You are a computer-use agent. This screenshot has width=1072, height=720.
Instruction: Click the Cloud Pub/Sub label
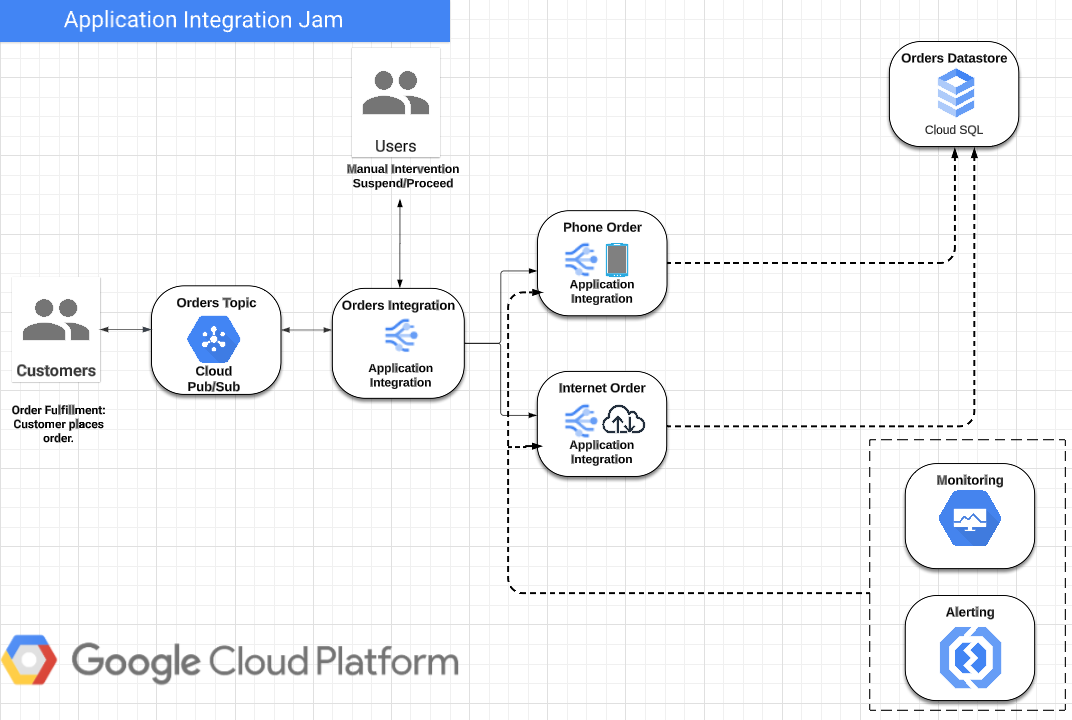(214, 379)
